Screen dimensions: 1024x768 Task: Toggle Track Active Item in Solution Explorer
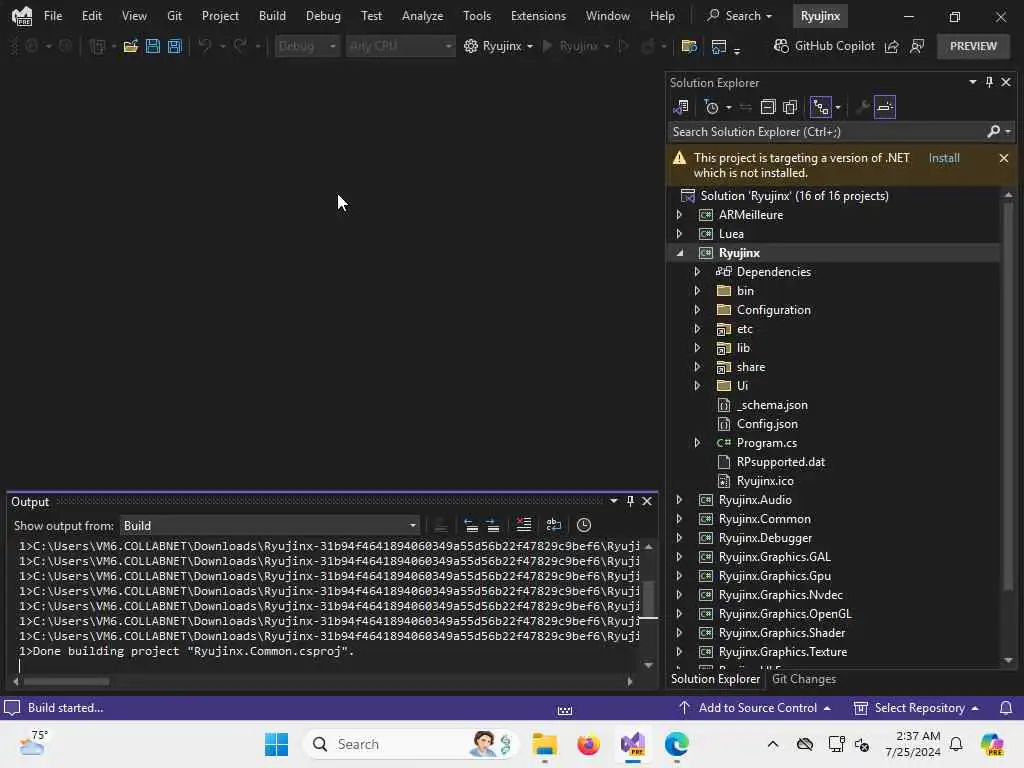click(x=821, y=107)
